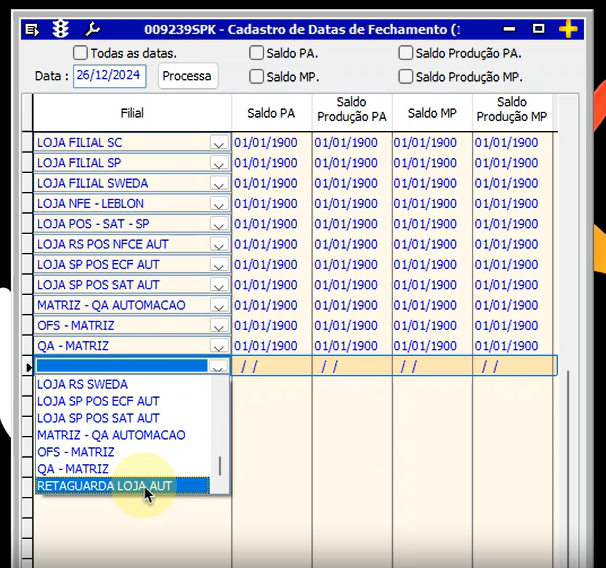Maximize the Cadastro de Datas window

tap(538, 29)
